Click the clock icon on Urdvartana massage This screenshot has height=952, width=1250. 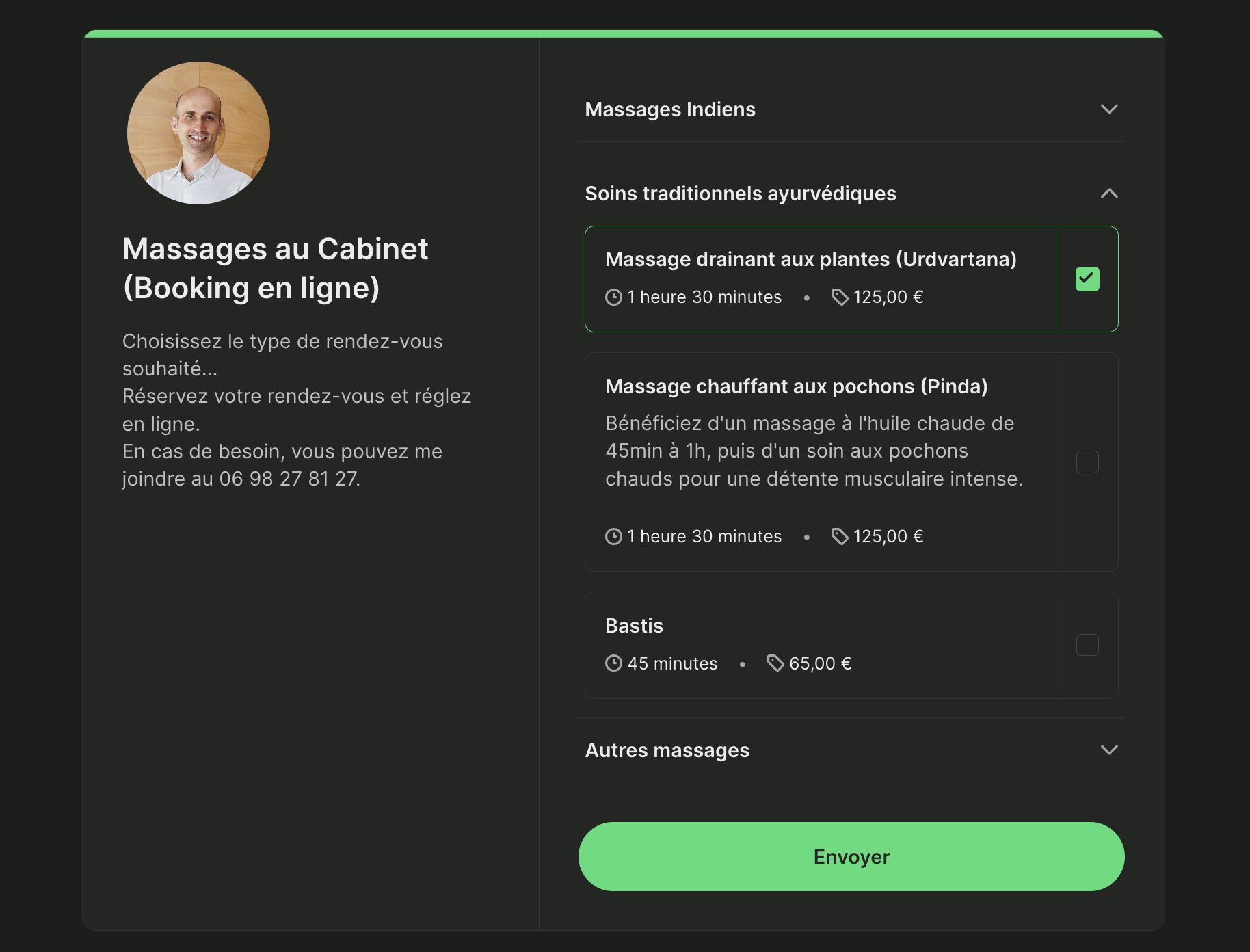pyautogui.click(x=613, y=297)
